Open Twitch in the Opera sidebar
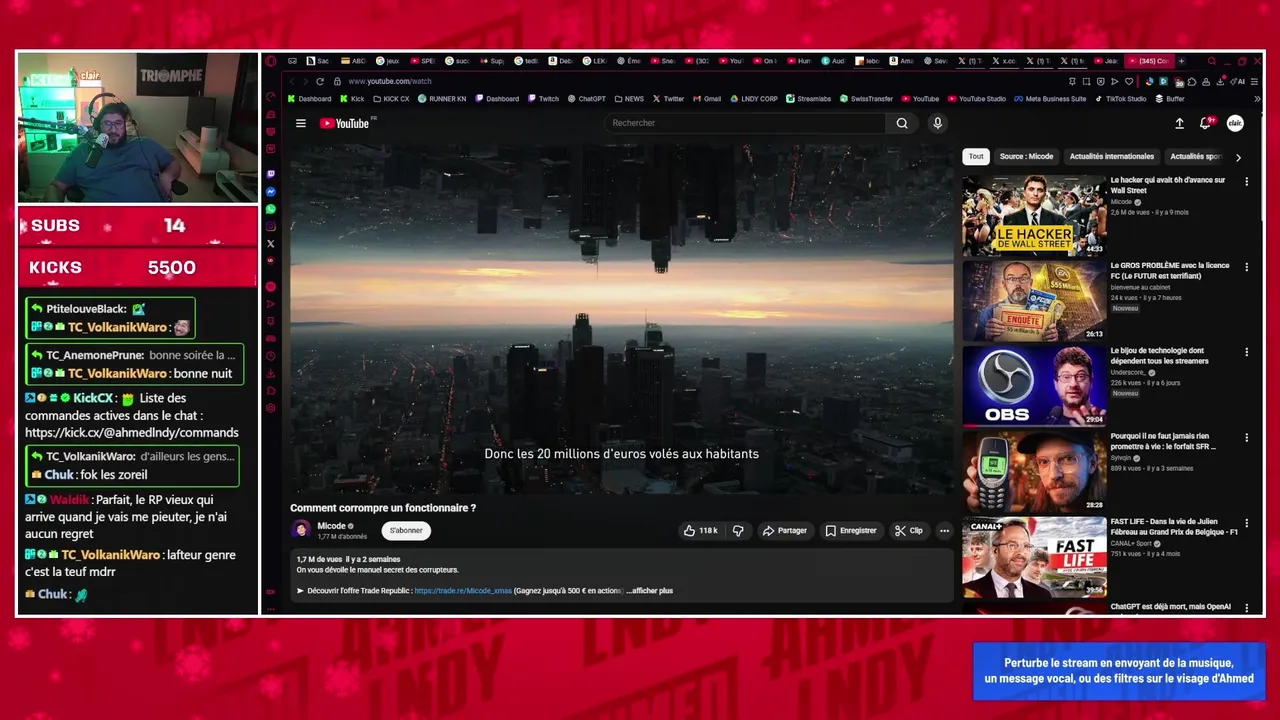This screenshot has width=1280, height=720. pos(271,174)
